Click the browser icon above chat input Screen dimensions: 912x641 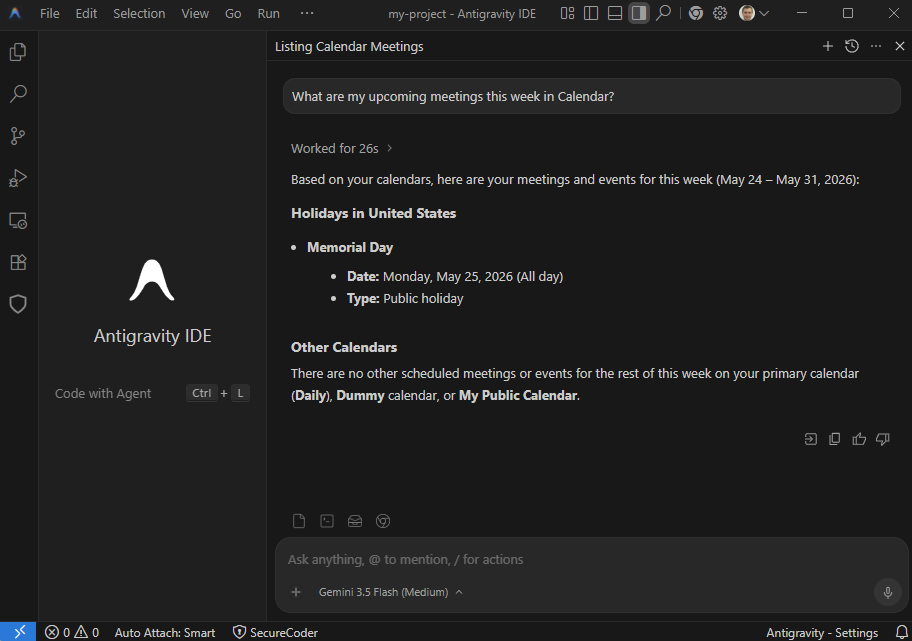(x=383, y=521)
